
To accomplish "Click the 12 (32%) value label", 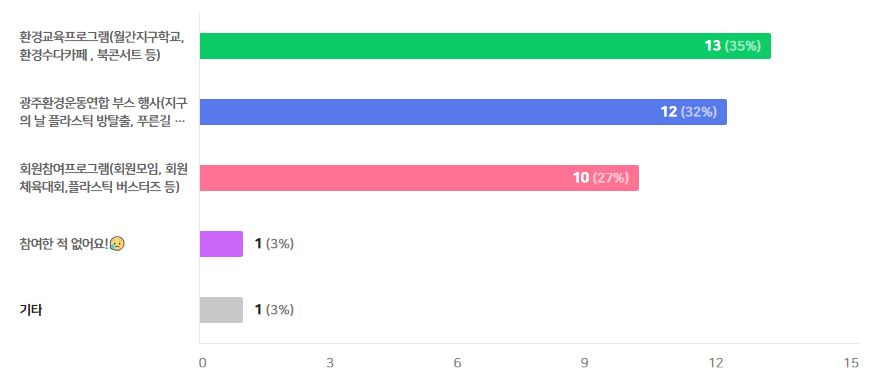I will click(x=688, y=112).
